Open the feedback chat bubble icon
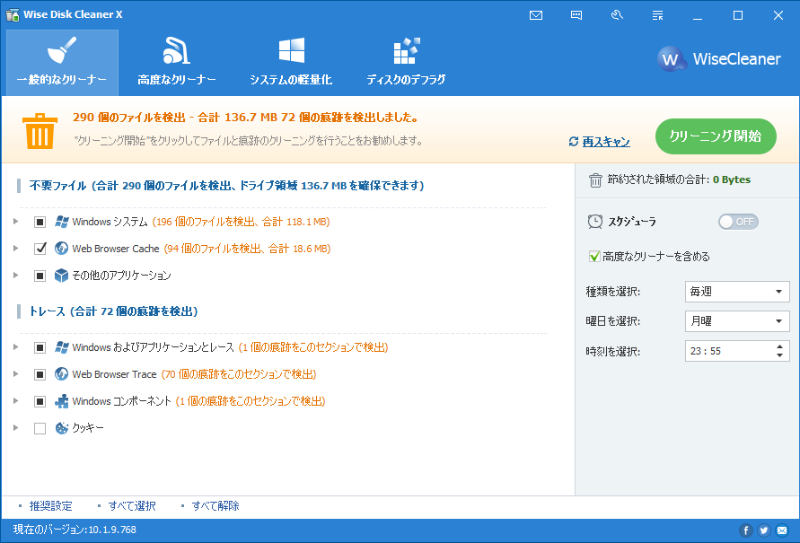This screenshot has width=800, height=543. 576,16
